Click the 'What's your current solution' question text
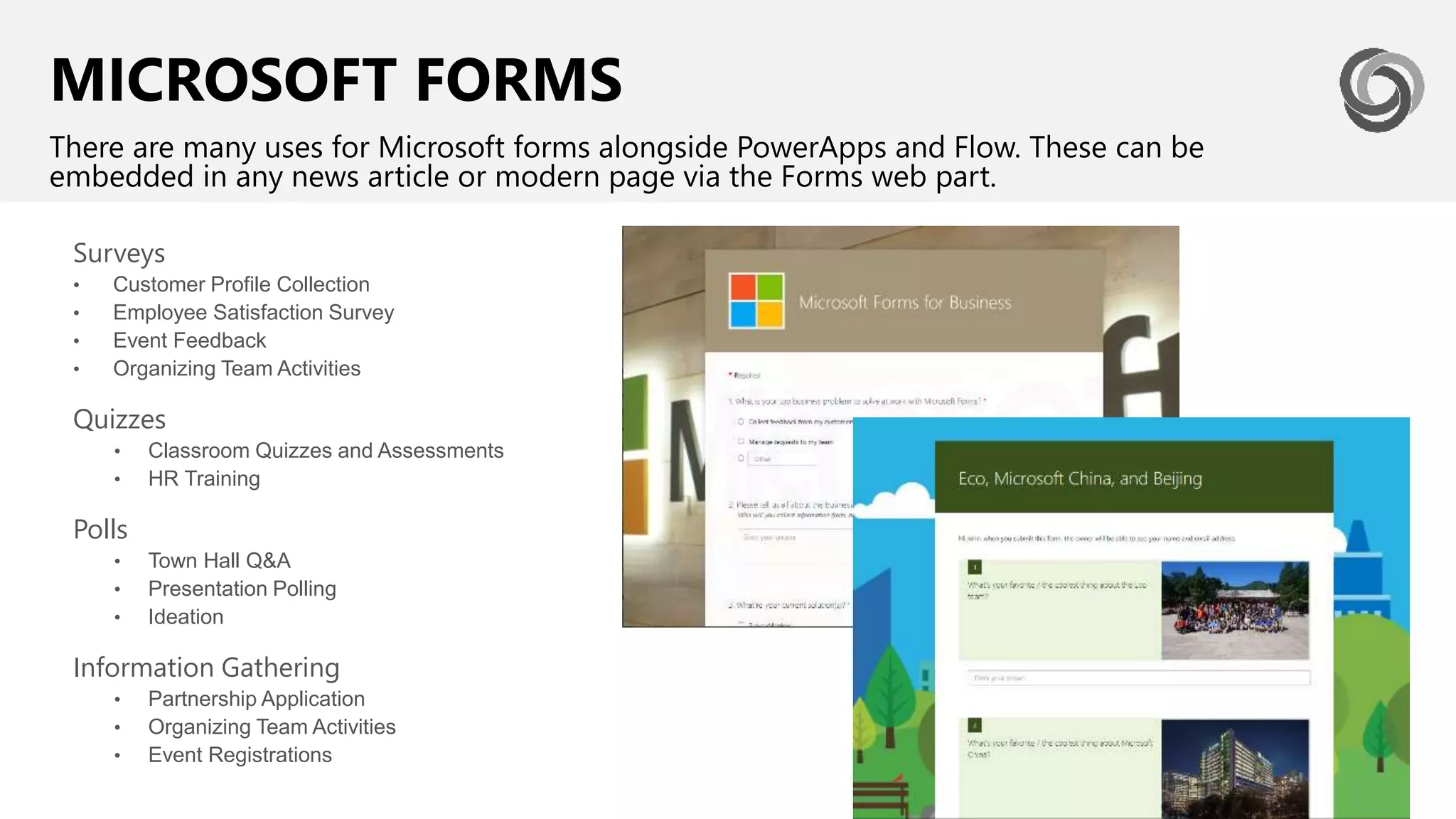Image resolution: width=1456 pixels, height=819 pixels. click(x=789, y=606)
